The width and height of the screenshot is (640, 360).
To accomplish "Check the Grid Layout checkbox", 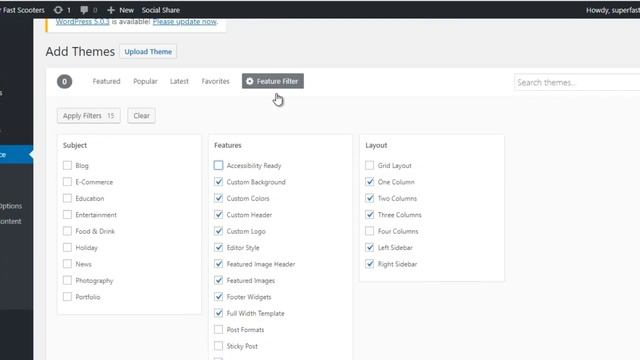I will (369, 165).
